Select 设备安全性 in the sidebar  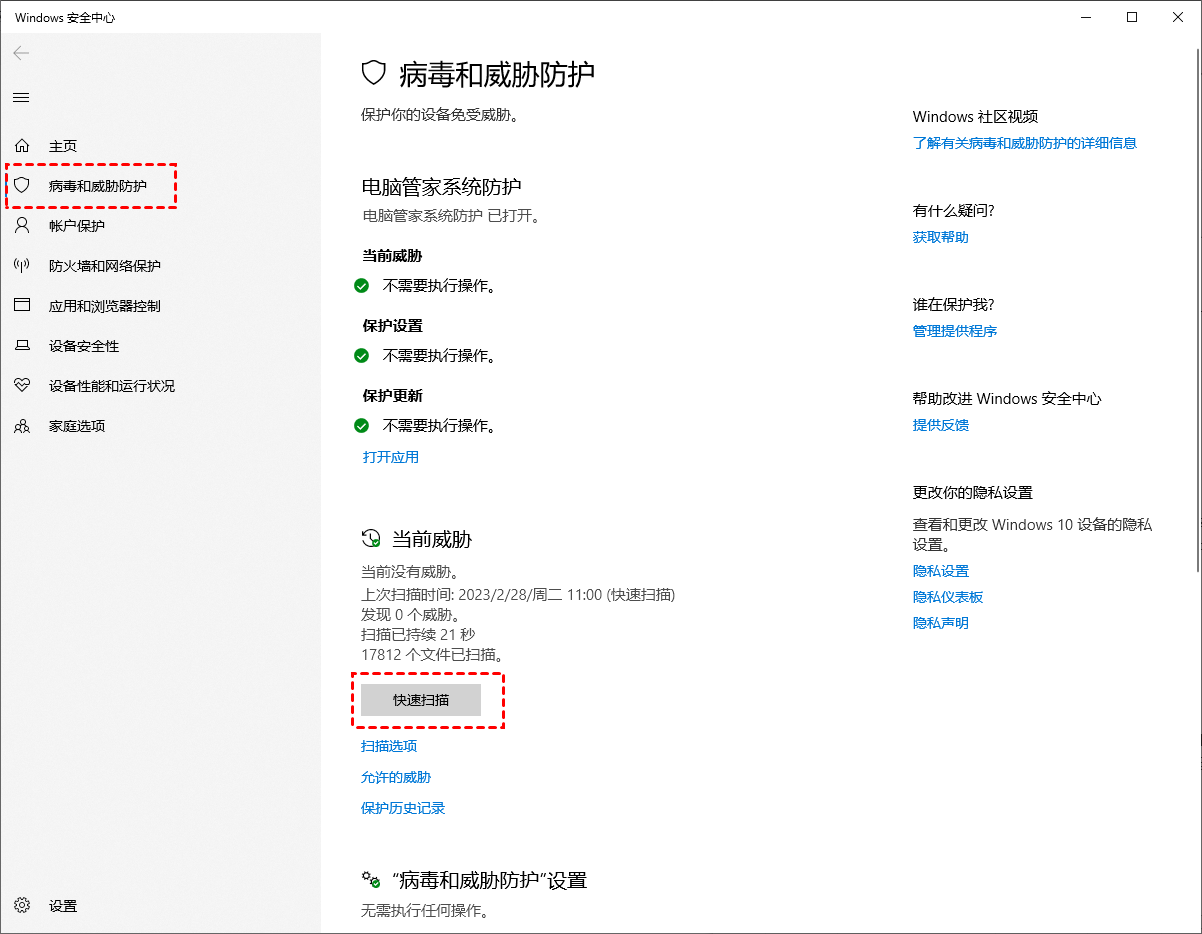click(x=84, y=346)
